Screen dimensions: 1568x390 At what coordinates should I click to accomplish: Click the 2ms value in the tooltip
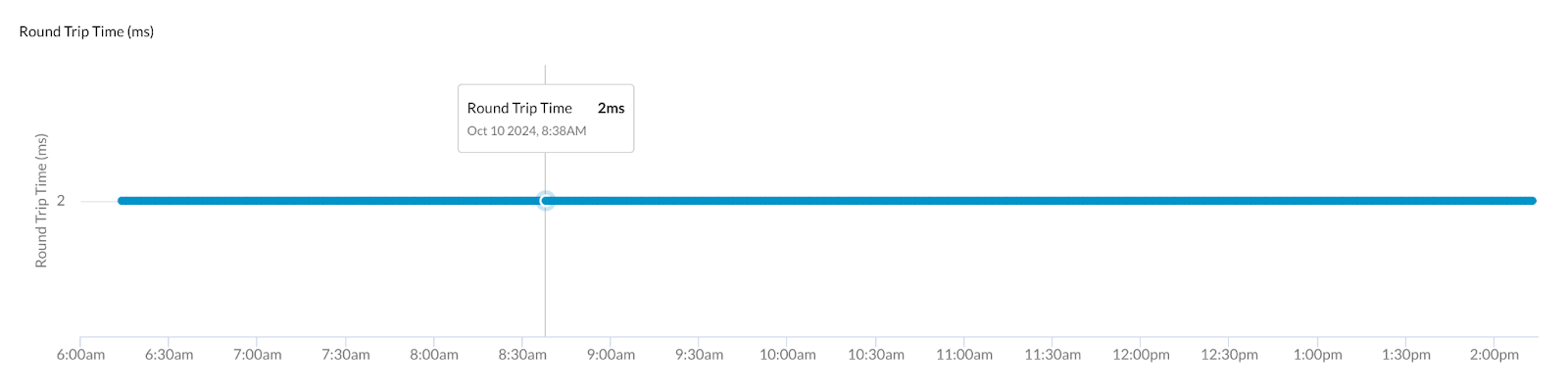point(611,109)
